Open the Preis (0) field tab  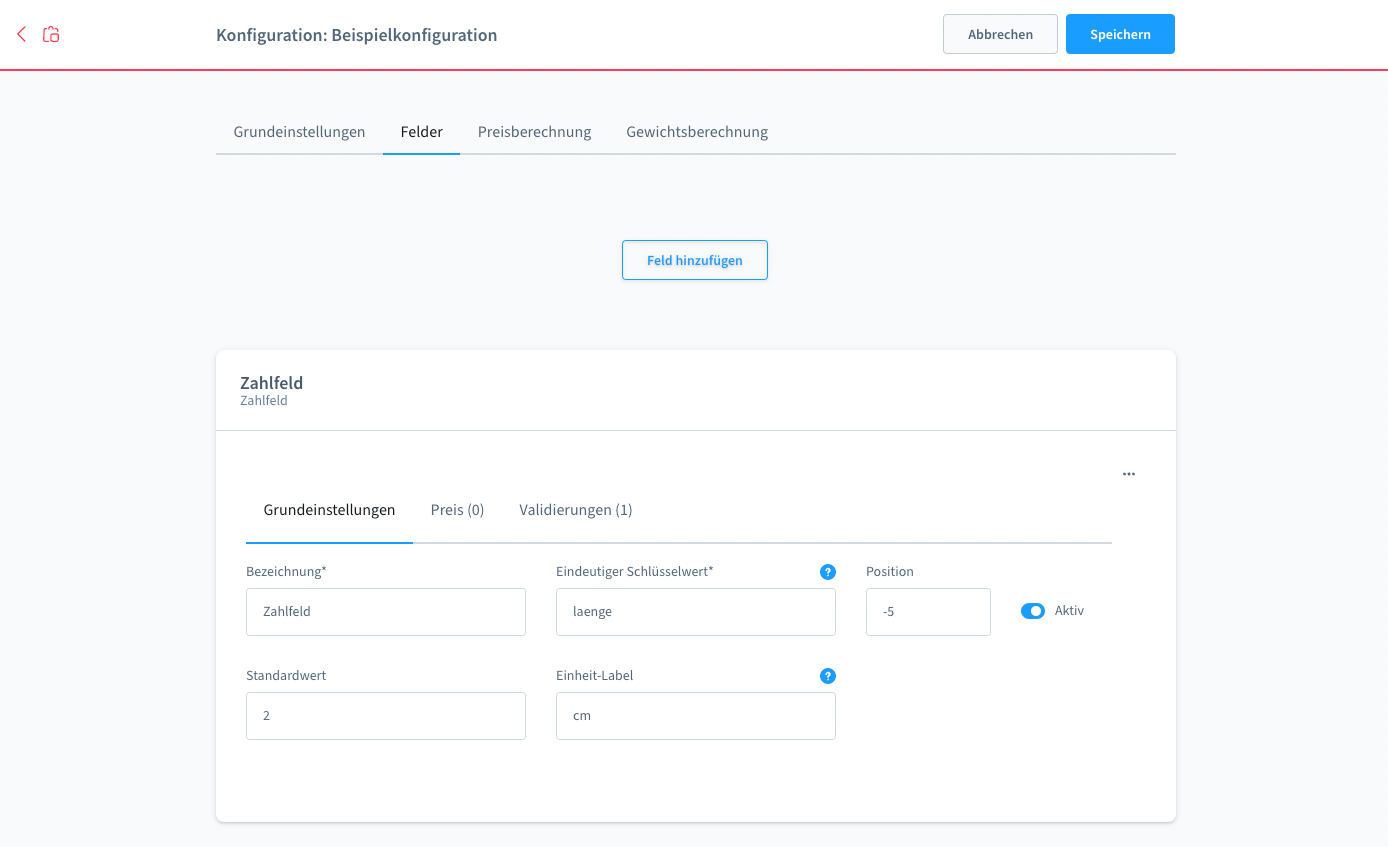tap(457, 510)
